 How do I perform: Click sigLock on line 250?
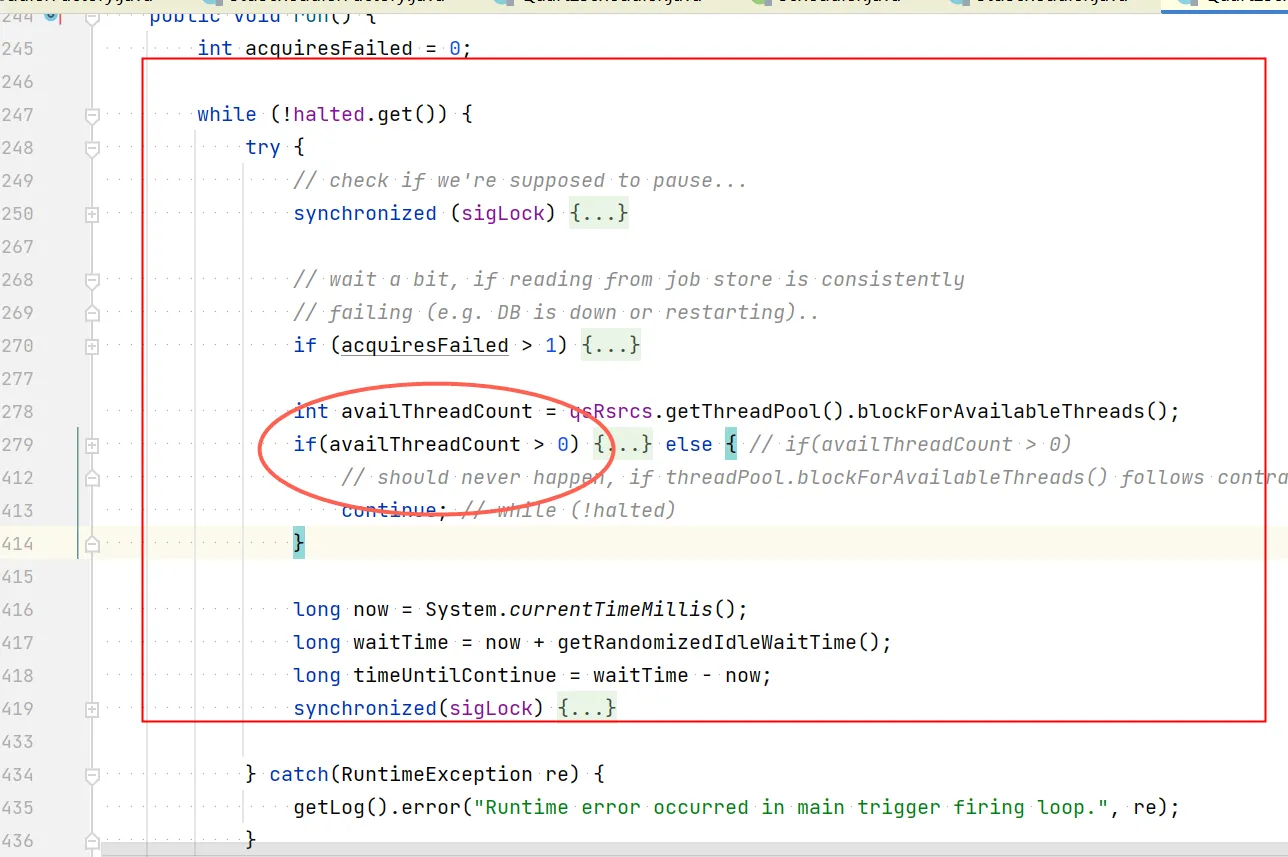tap(503, 214)
